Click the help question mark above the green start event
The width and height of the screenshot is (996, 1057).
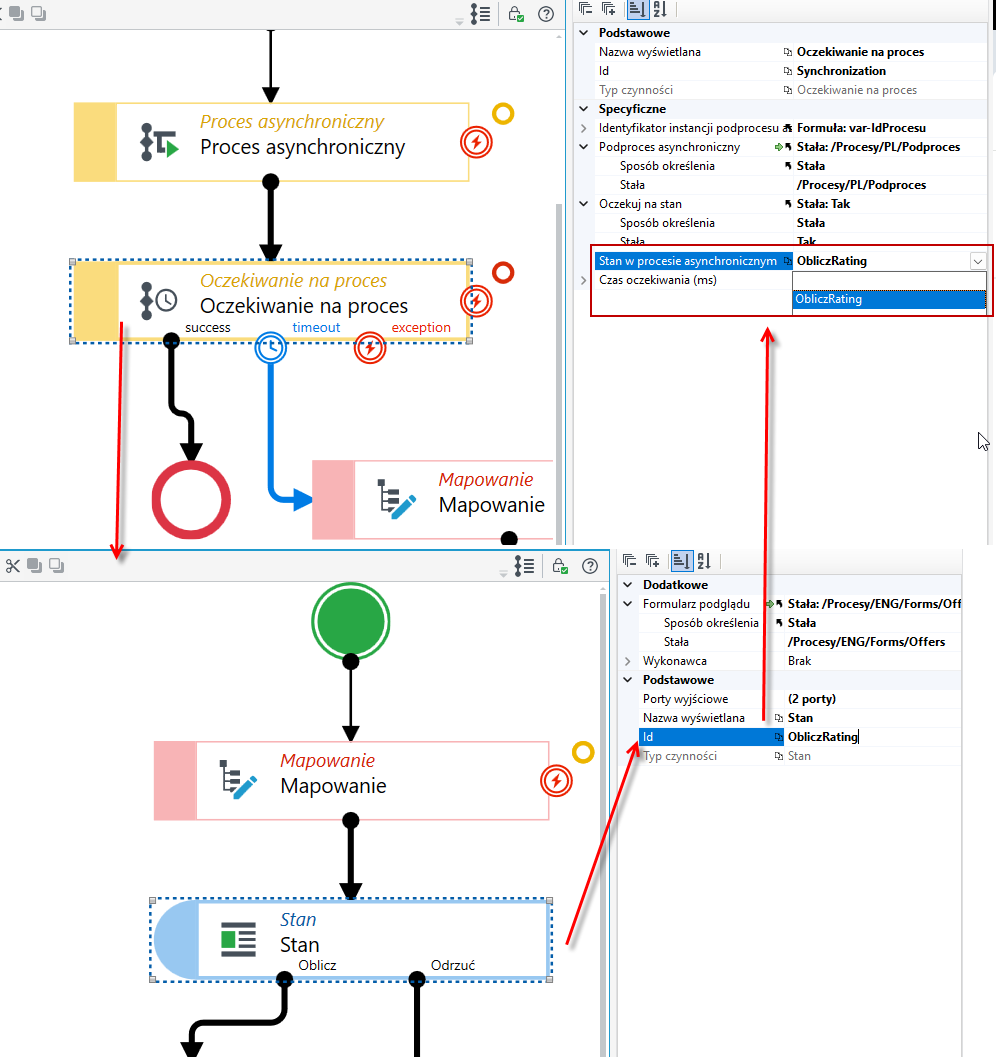[590, 566]
